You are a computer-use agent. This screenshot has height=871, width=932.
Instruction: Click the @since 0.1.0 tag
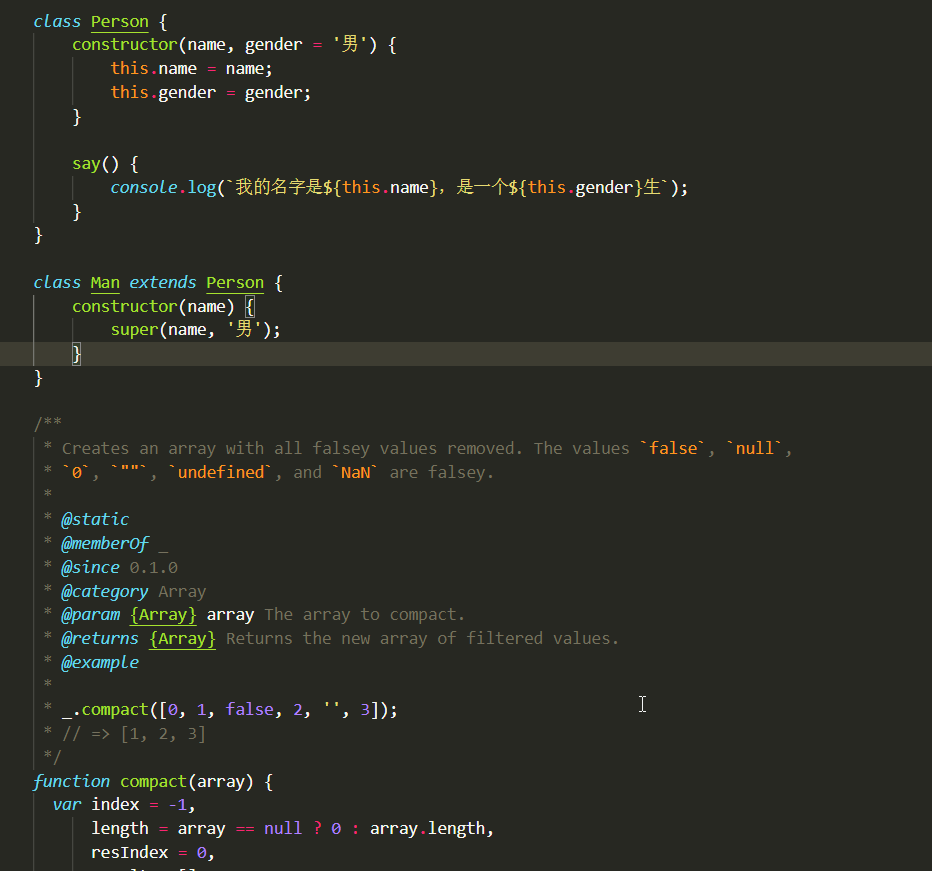pos(119,568)
